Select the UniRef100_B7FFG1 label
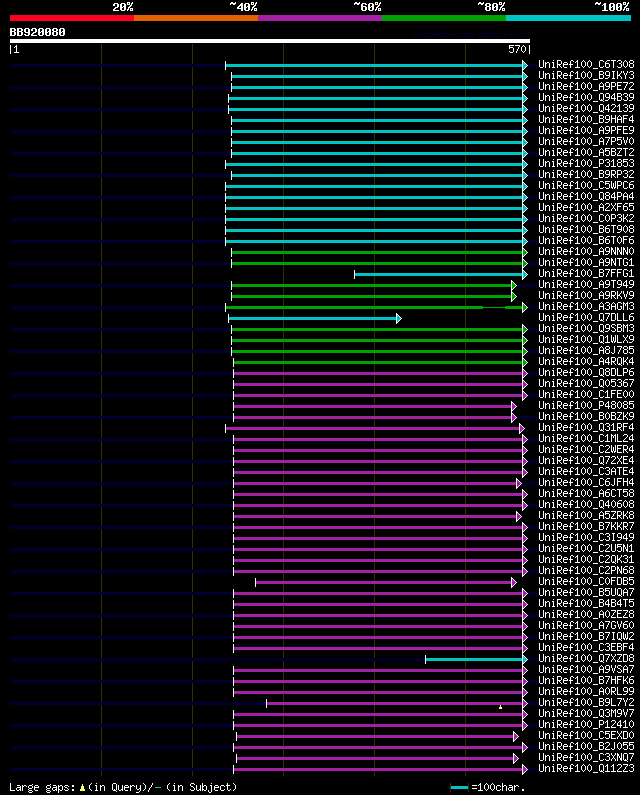The image size is (640, 795). [586, 273]
